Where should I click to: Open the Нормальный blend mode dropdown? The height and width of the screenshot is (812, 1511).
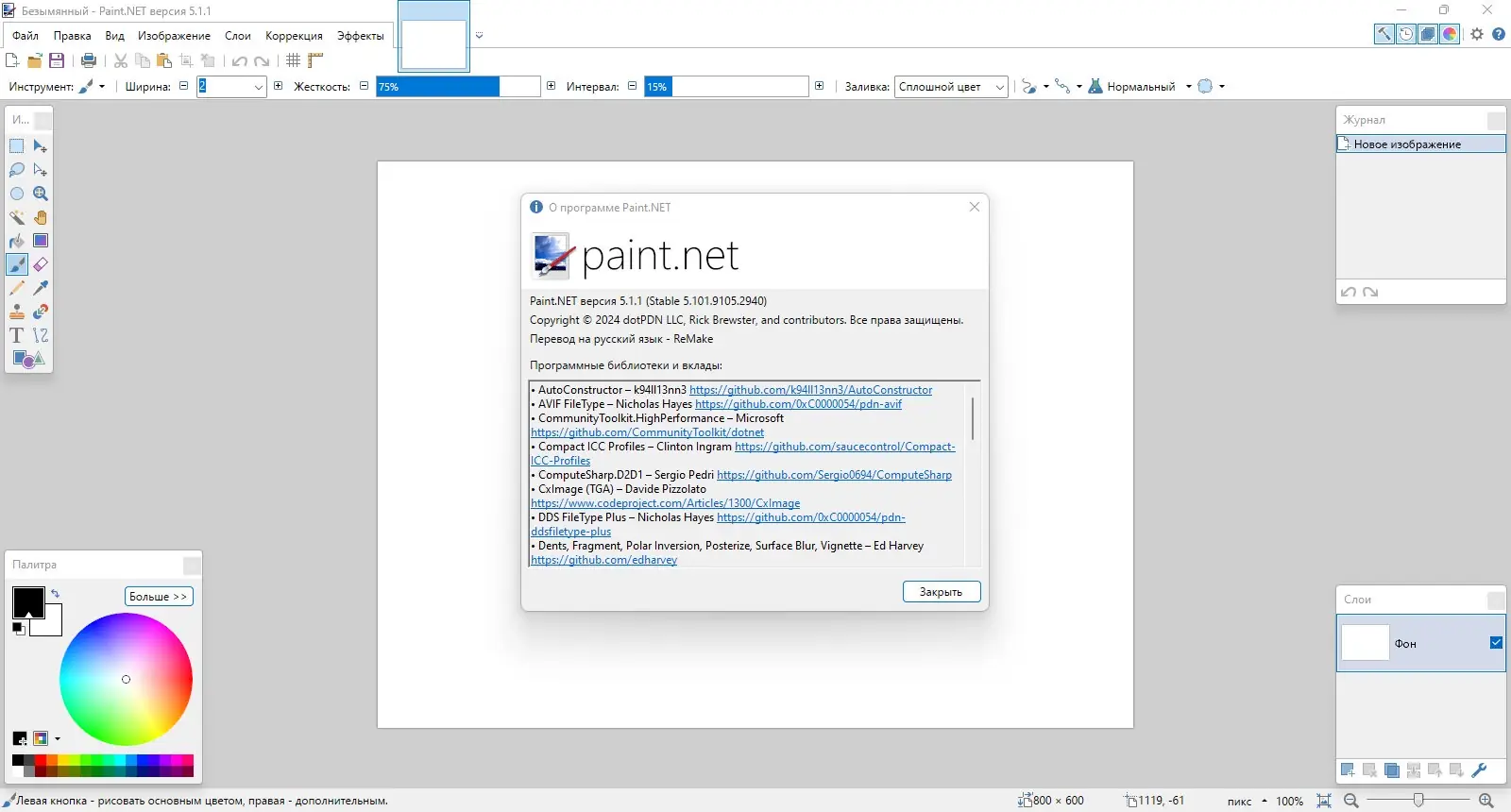tap(1141, 87)
